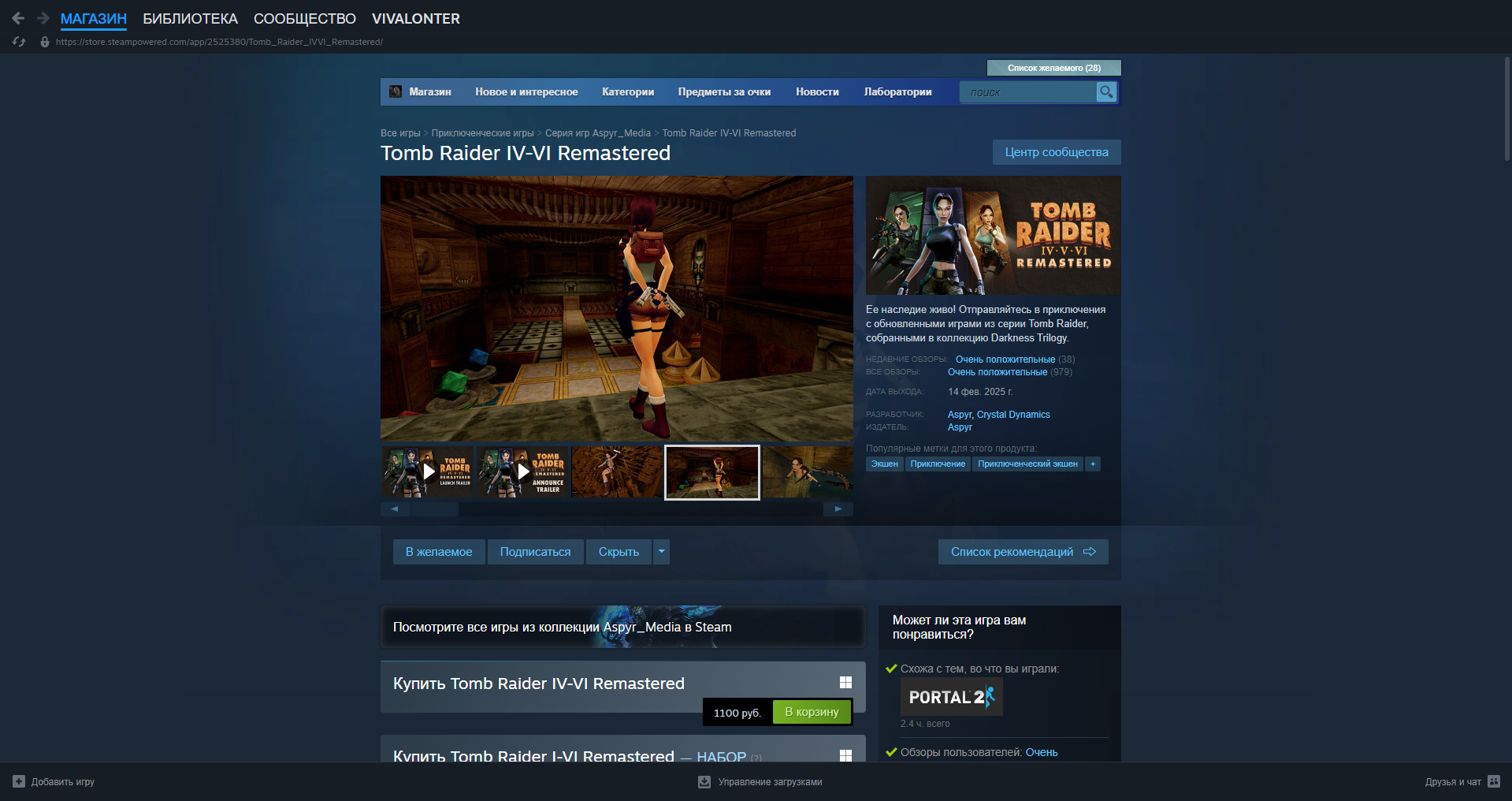Open the VIVALONTER profile menu

click(x=416, y=18)
